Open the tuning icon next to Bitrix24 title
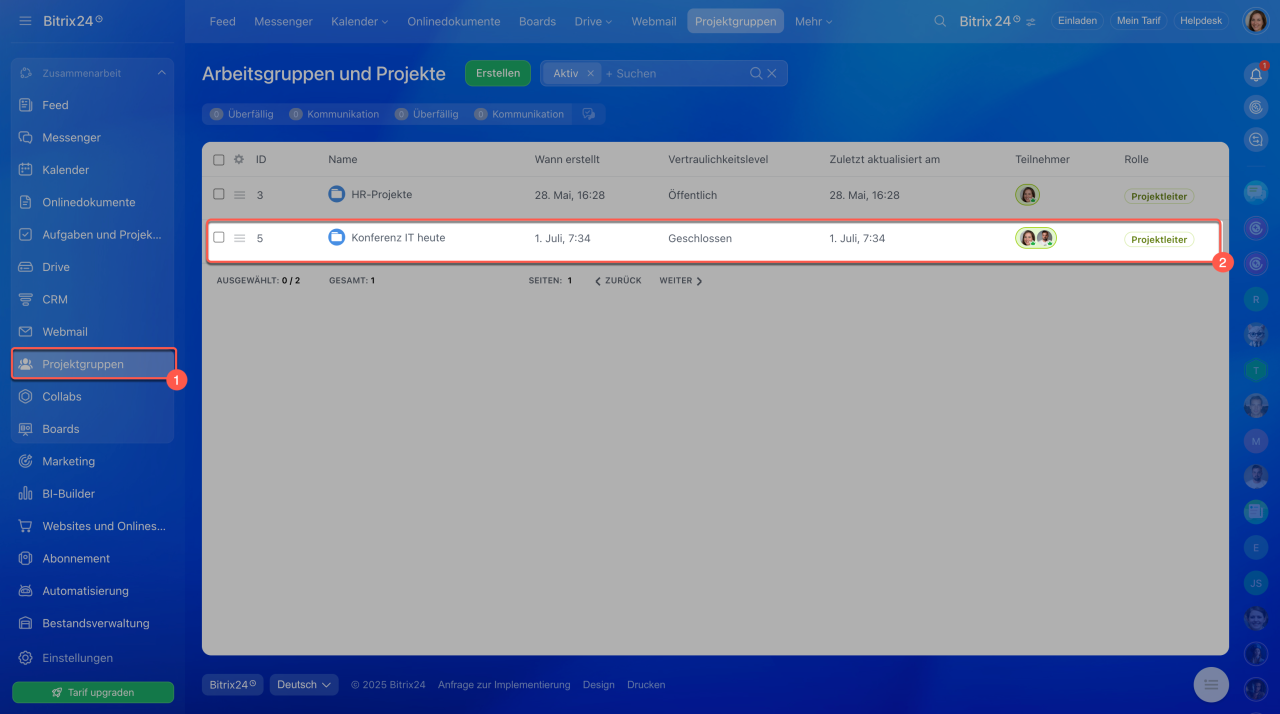This screenshot has height=714, width=1280. [x=1031, y=21]
